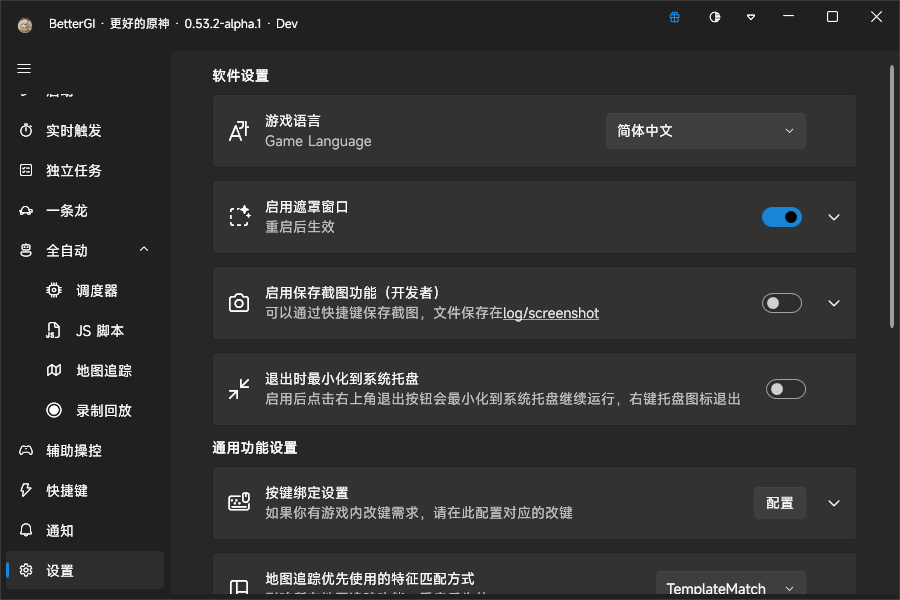900x600 pixels.
Task: Click the panel icon beside 地图追踪优先使用的特征匹配方式
Action: (x=239, y=587)
